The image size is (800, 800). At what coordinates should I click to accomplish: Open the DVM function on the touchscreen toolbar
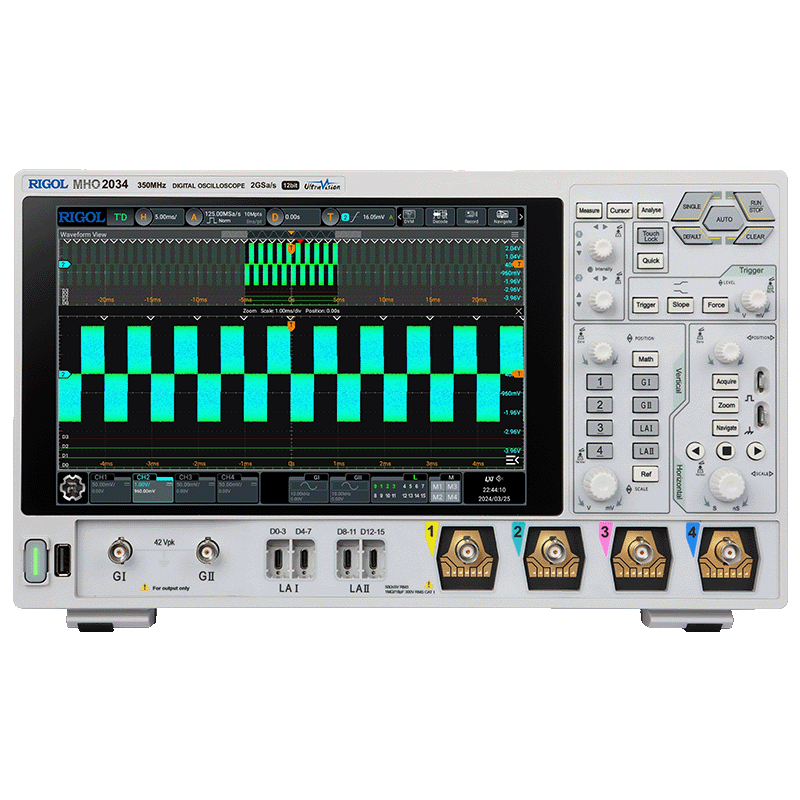click(x=410, y=216)
